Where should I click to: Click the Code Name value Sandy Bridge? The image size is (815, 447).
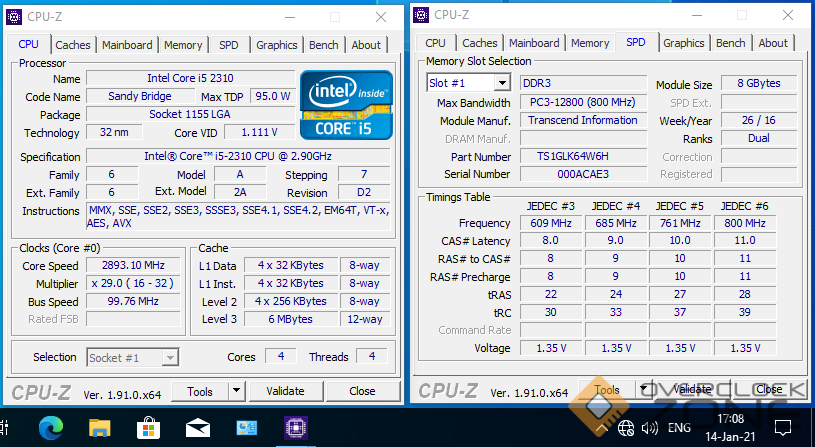140,96
